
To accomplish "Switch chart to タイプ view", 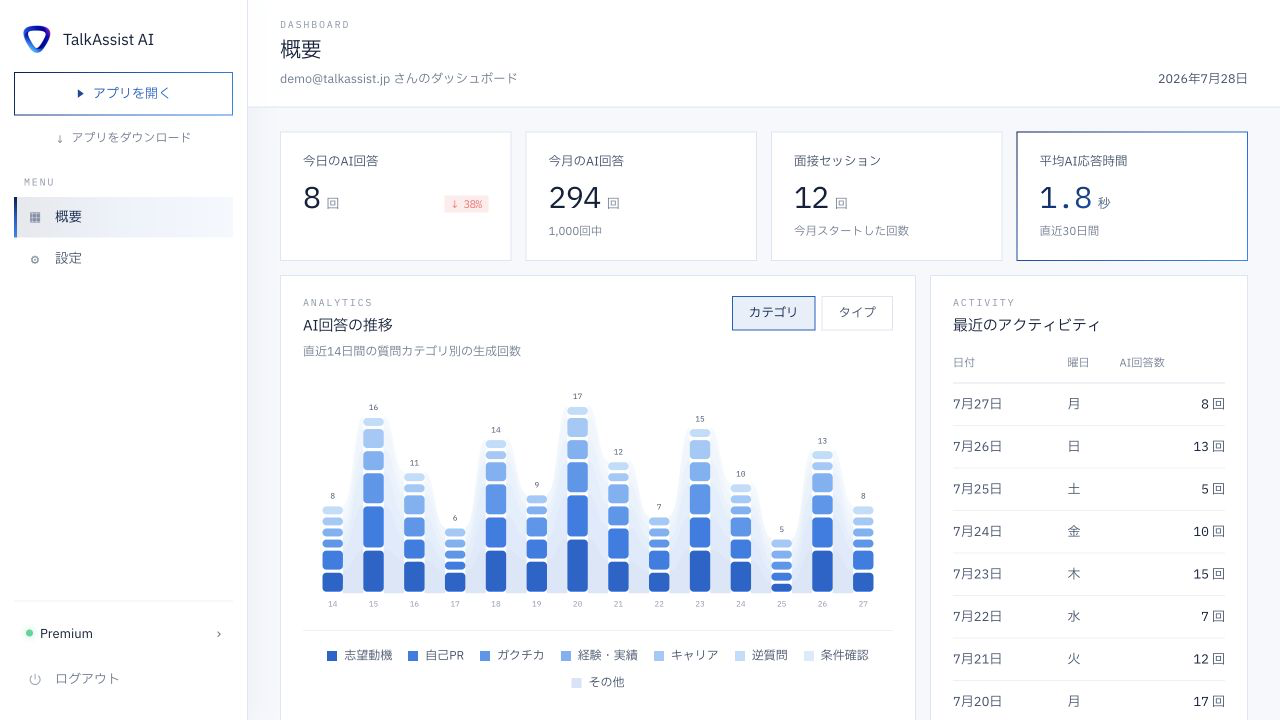I will pos(857,313).
